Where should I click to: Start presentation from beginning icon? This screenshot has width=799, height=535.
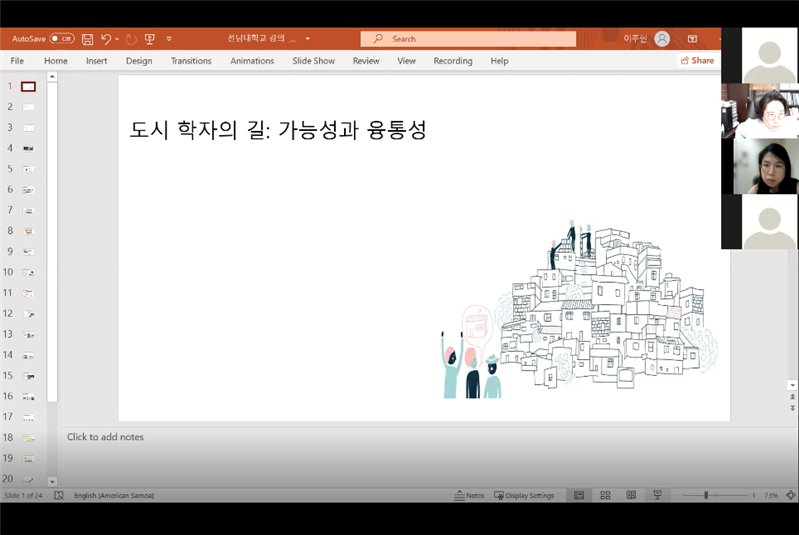(x=149, y=39)
